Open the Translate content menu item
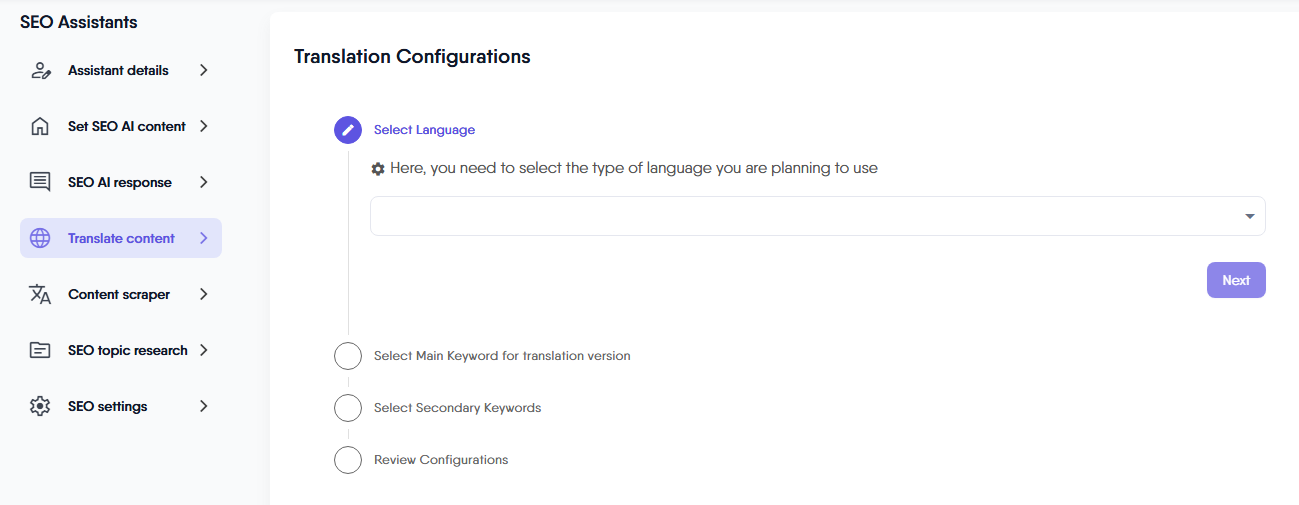Viewport: 1299px width, 505px height. 121,239
